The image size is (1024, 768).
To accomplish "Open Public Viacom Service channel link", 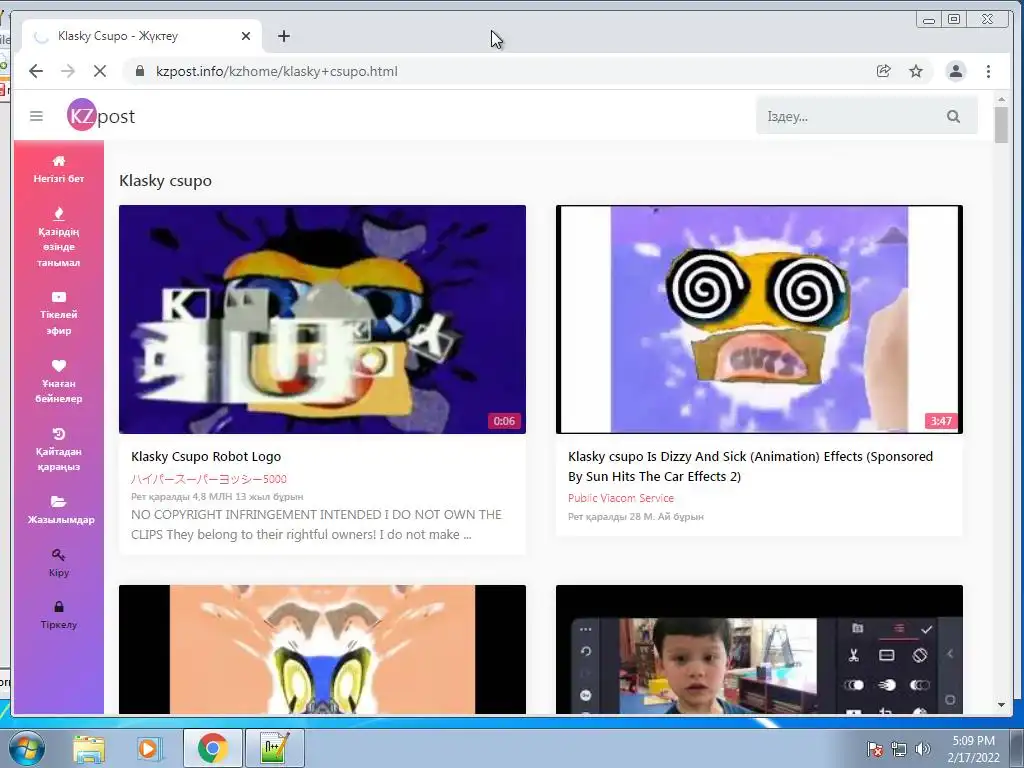I will (620, 498).
